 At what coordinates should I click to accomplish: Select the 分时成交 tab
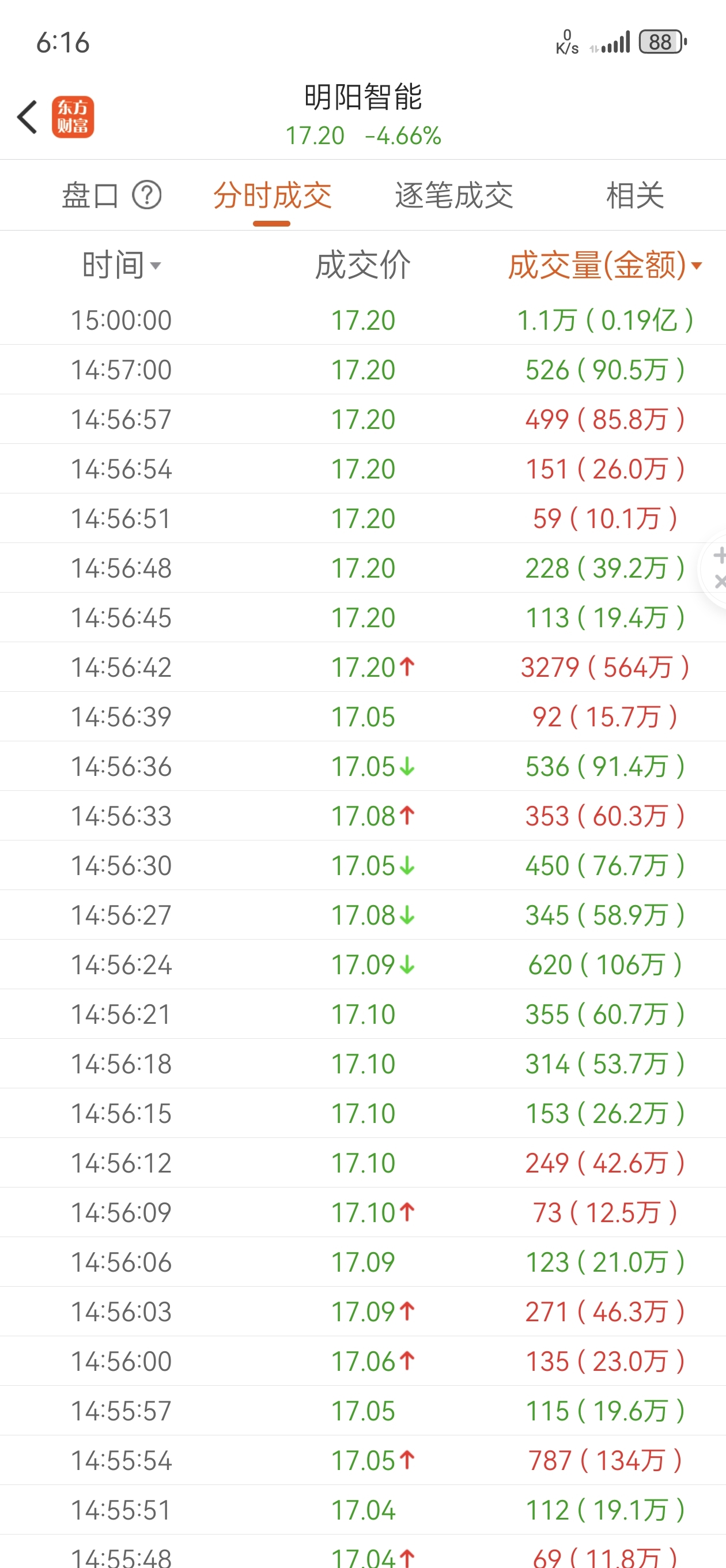pyautogui.click(x=272, y=195)
